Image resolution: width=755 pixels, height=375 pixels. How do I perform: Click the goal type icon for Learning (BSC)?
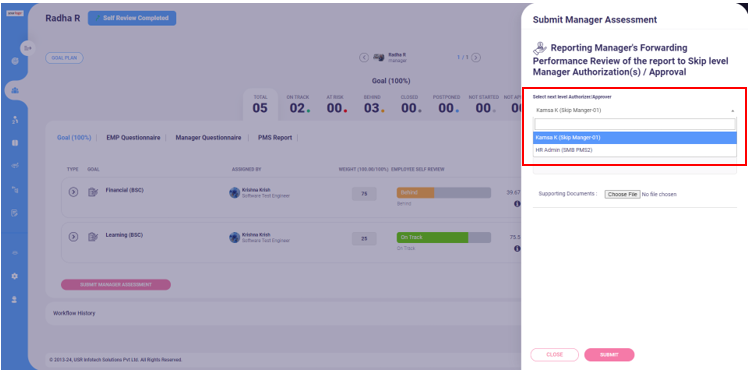click(x=93, y=237)
